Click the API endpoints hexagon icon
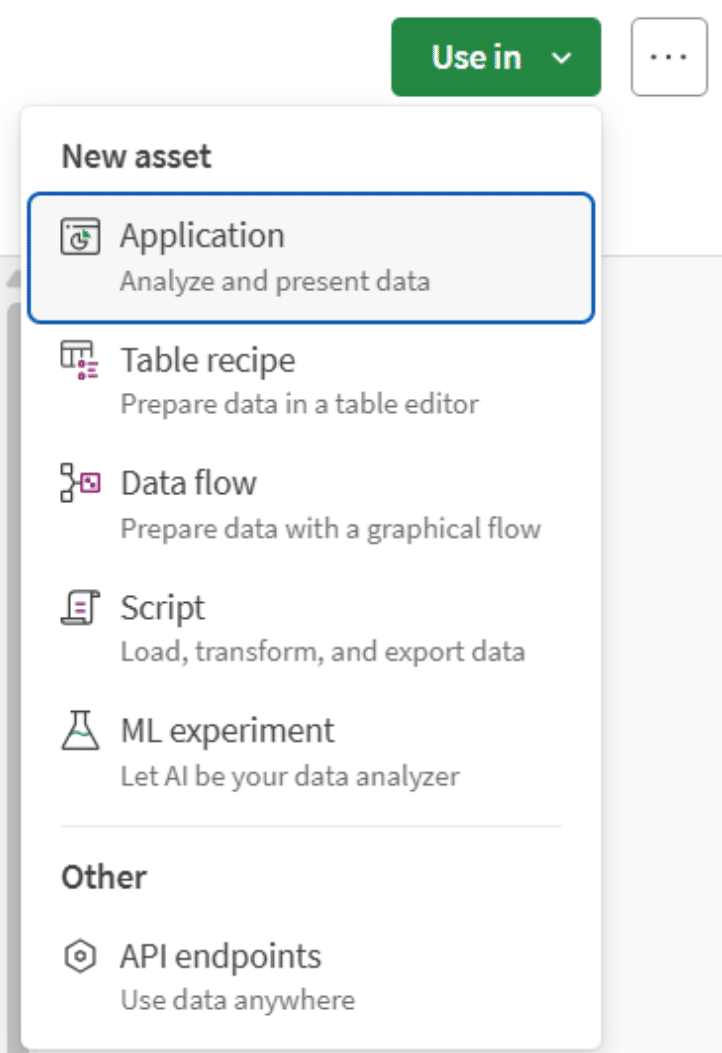Viewport: 722px width, 1053px height. (80, 957)
